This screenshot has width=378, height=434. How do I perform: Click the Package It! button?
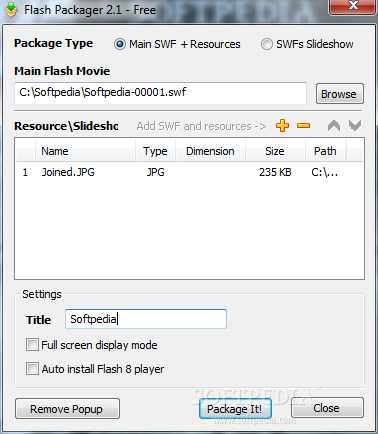pyautogui.click(x=235, y=409)
